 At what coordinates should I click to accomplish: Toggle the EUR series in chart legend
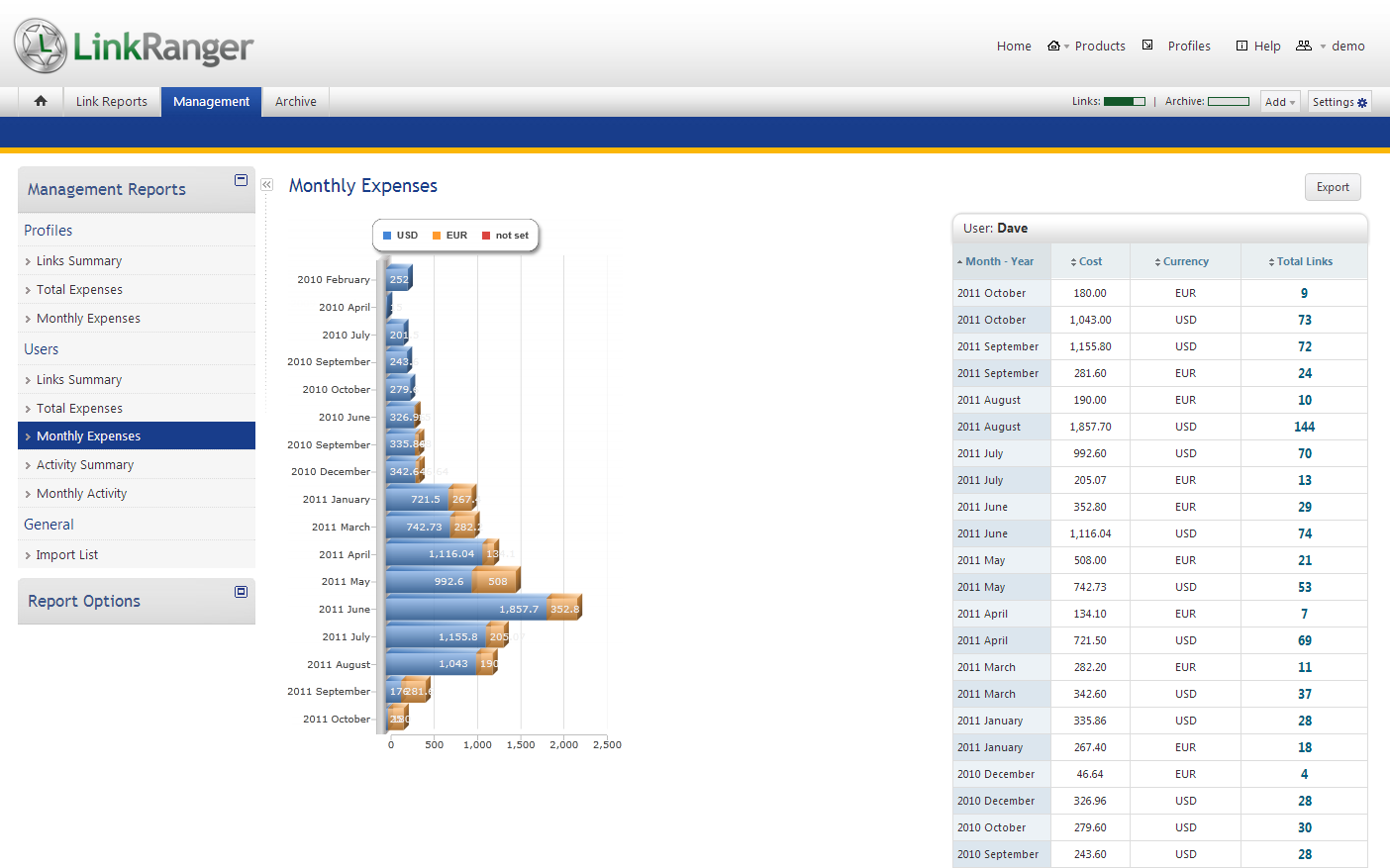pos(449,236)
